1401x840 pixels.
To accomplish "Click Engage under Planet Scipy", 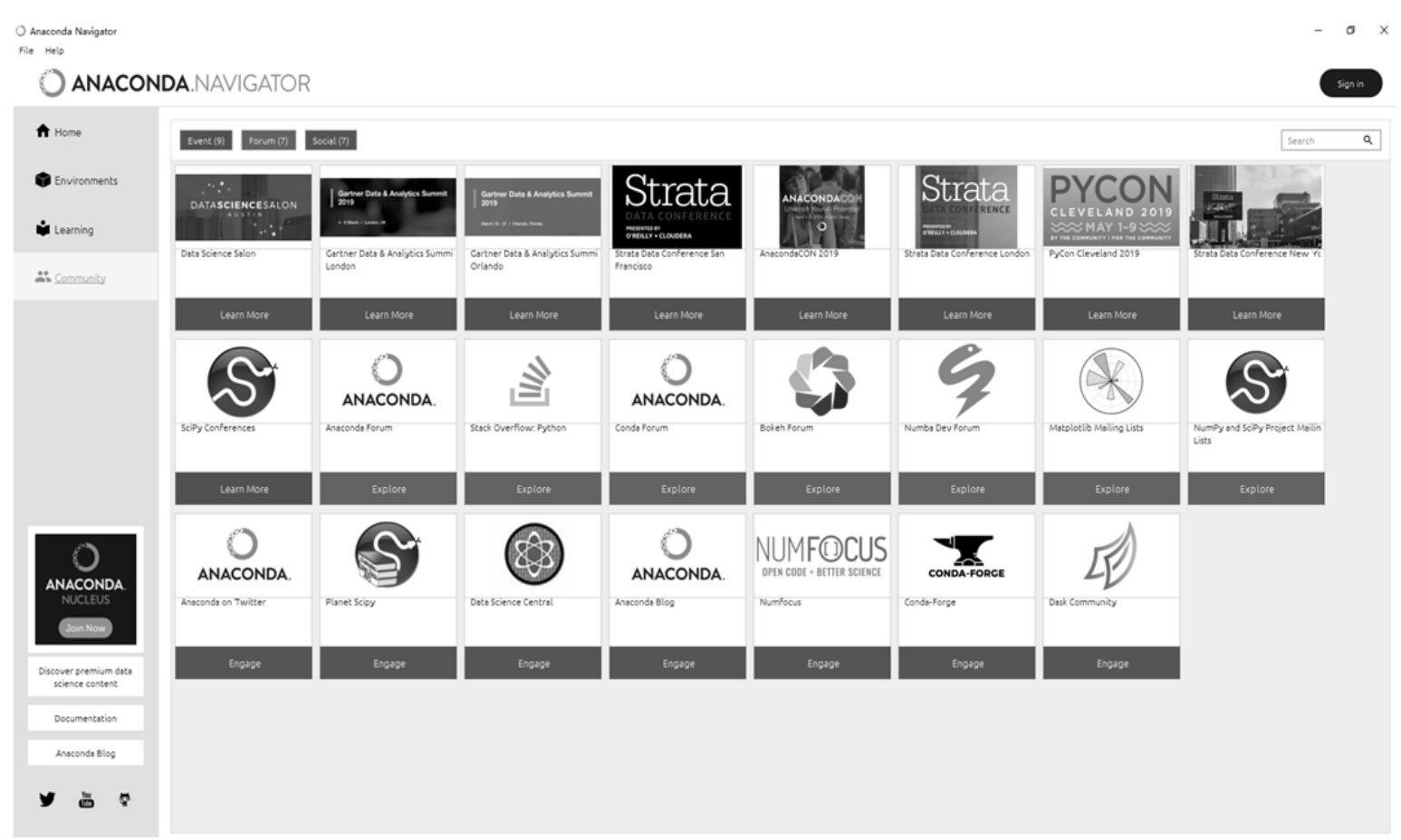I will (389, 663).
